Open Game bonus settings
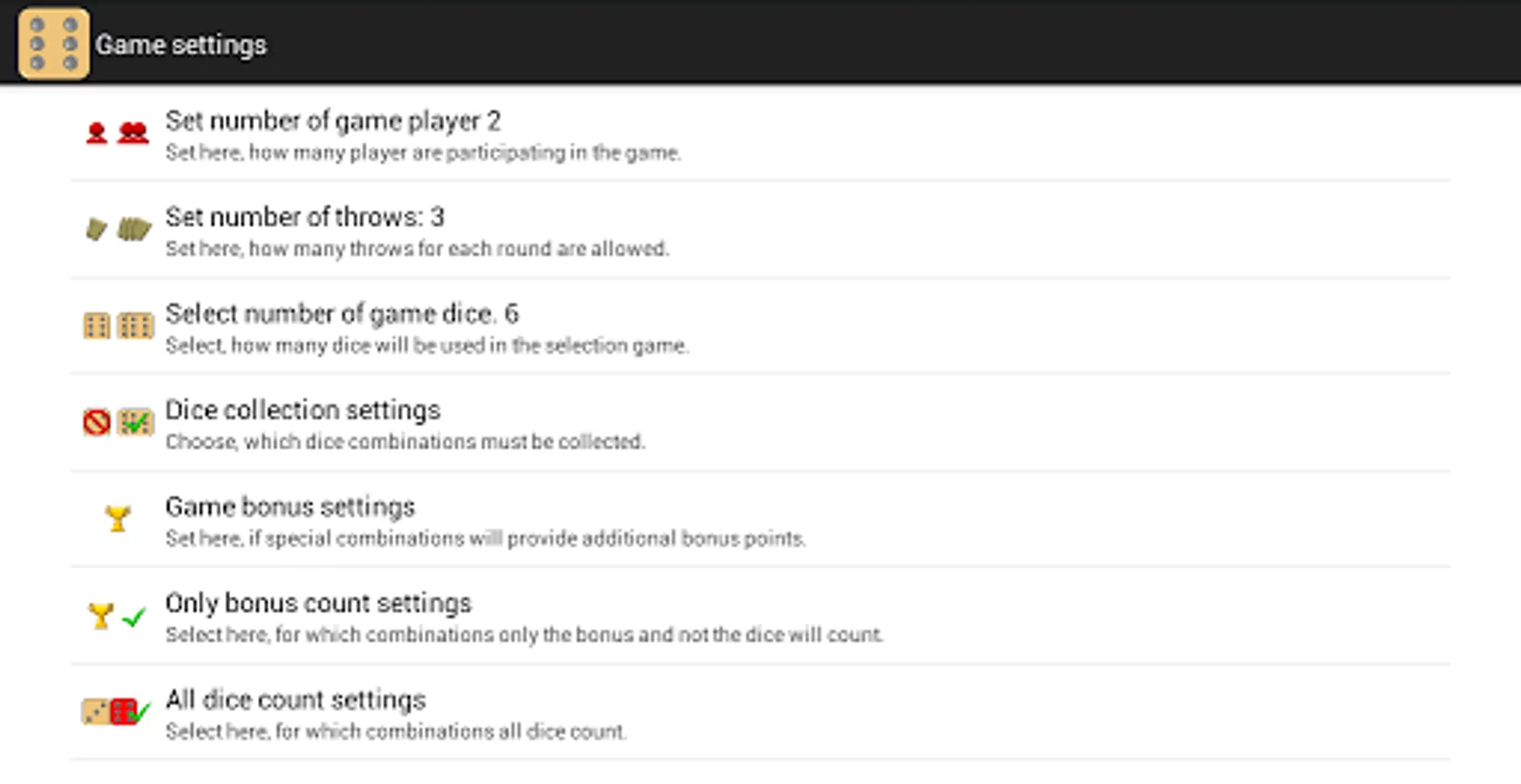This screenshot has width=1521, height=784. pyautogui.click(x=290, y=507)
